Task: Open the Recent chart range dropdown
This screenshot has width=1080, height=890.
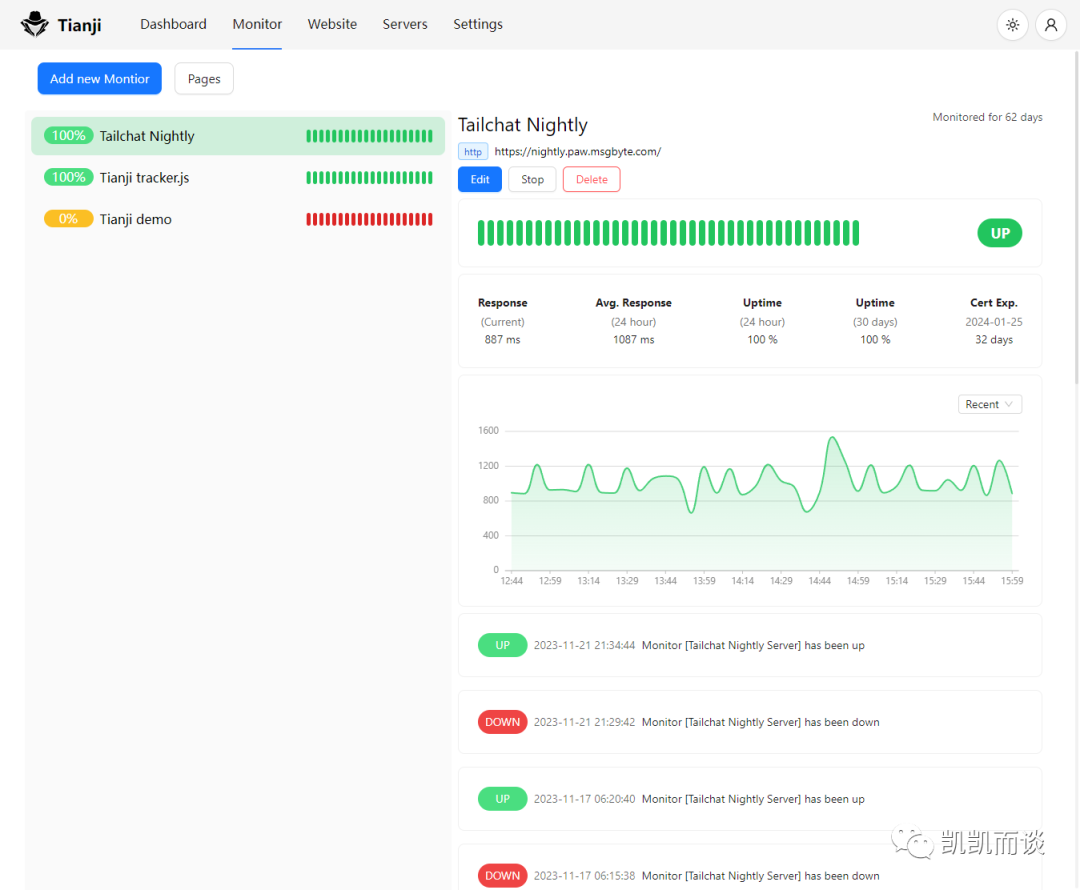Action: [x=990, y=404]
